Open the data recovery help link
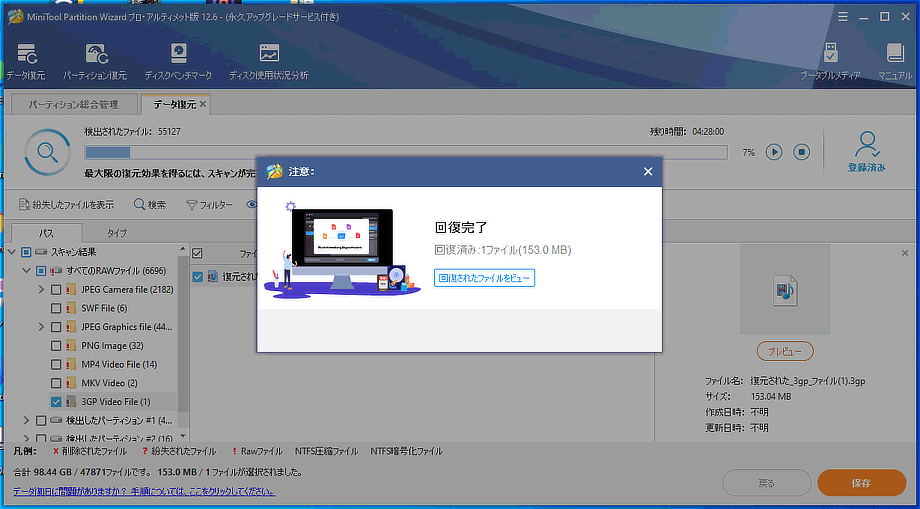The height and width of the screenshot is (509, 920). click(144, 491)
